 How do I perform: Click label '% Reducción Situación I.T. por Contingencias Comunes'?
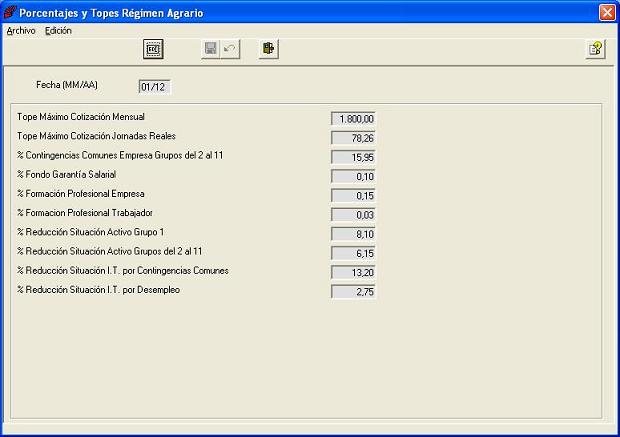coord(123,271)
